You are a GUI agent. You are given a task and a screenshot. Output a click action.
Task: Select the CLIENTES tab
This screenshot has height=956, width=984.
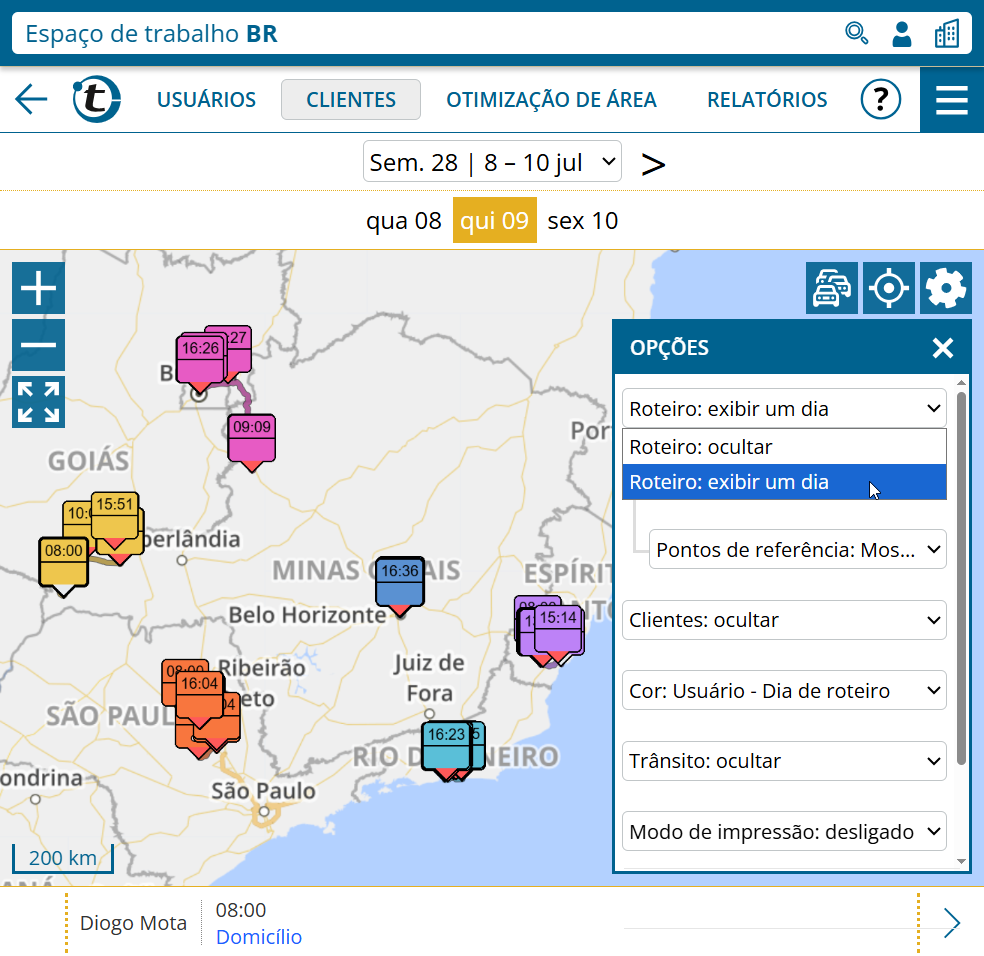click(351, 99)
